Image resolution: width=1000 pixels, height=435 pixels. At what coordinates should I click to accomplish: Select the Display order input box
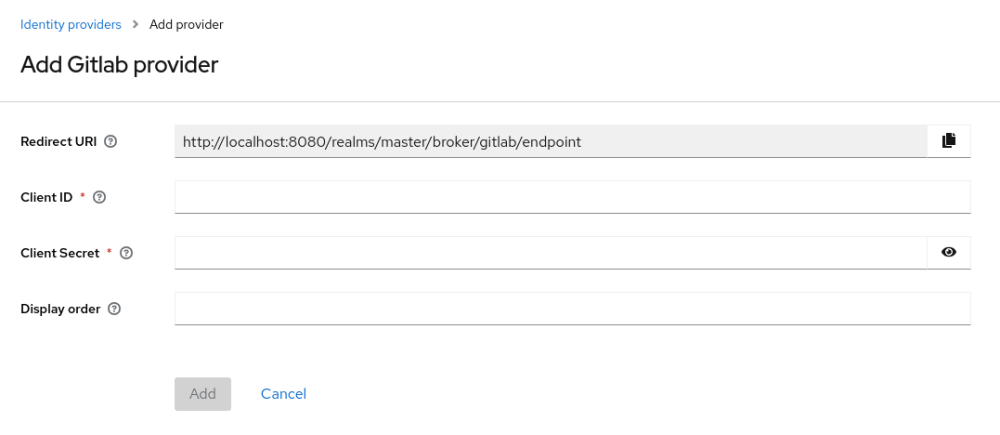point(572,309)
